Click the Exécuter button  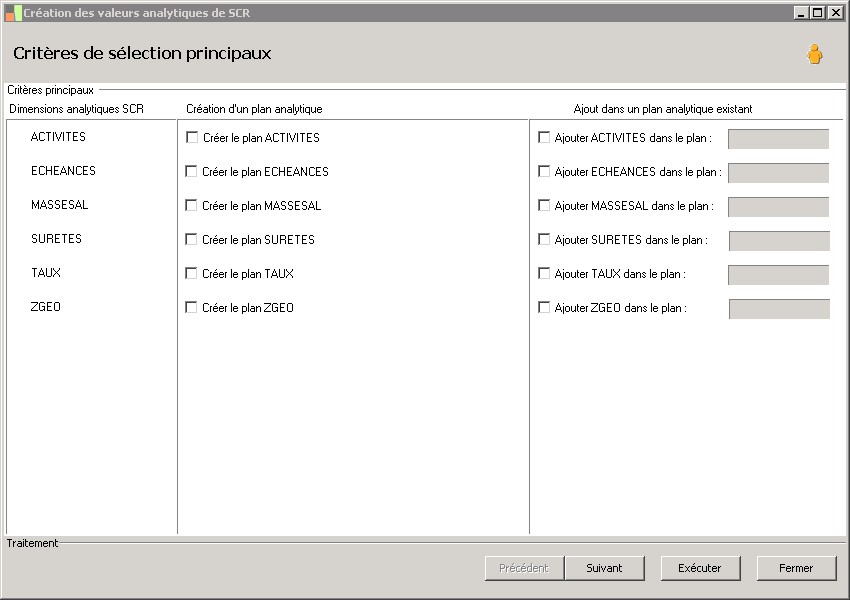700,568
